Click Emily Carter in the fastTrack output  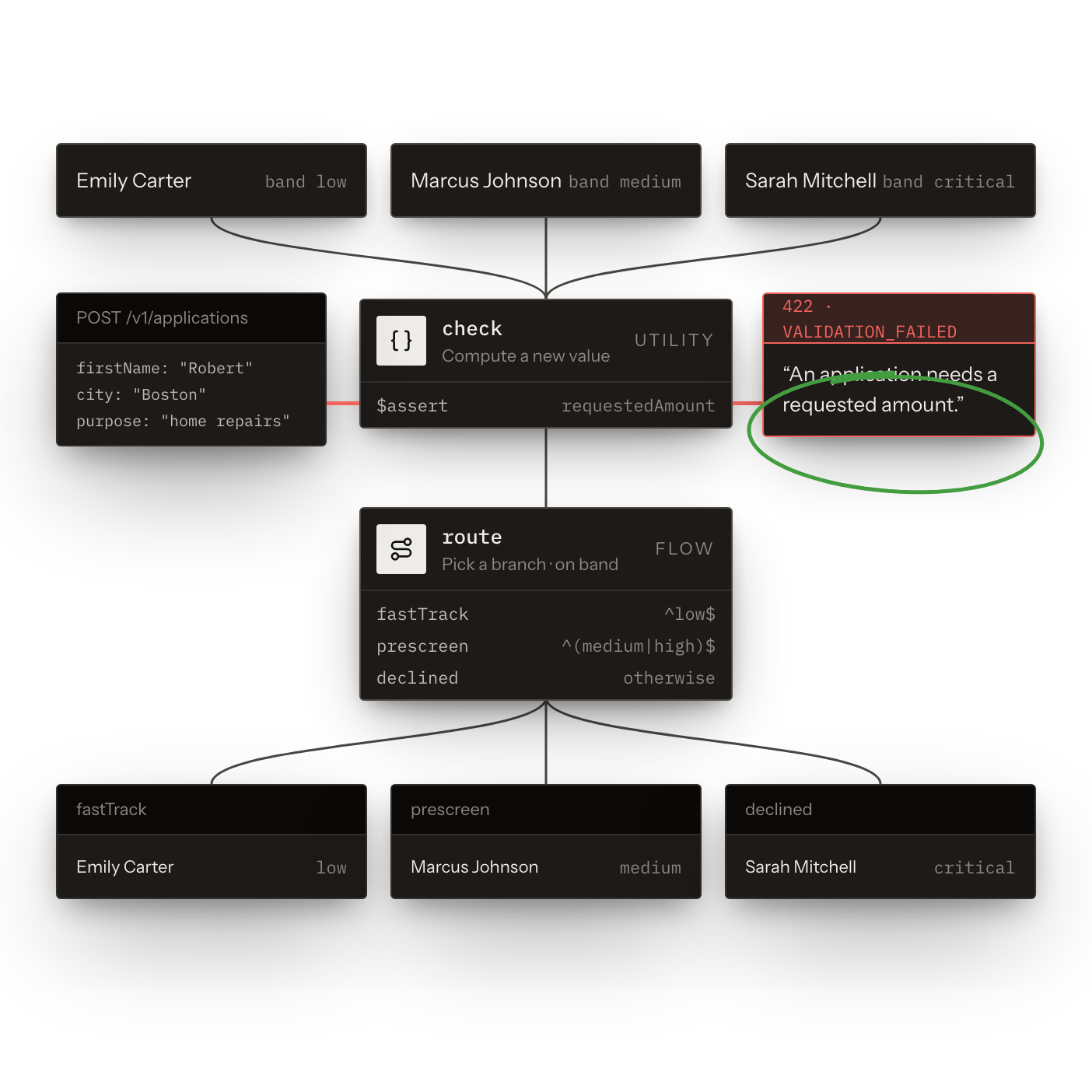coord(124,866)
